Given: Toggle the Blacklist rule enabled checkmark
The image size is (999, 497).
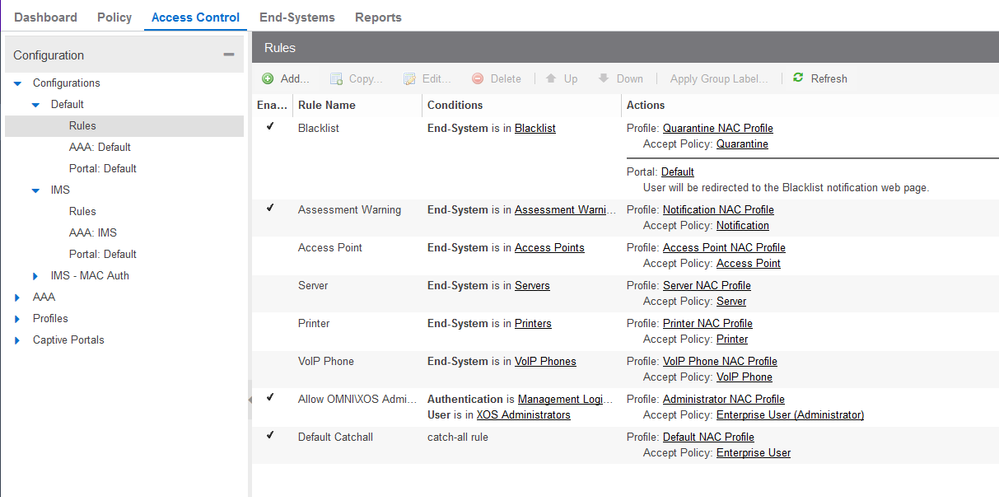Looking at the screenshot, I should 270,127.
